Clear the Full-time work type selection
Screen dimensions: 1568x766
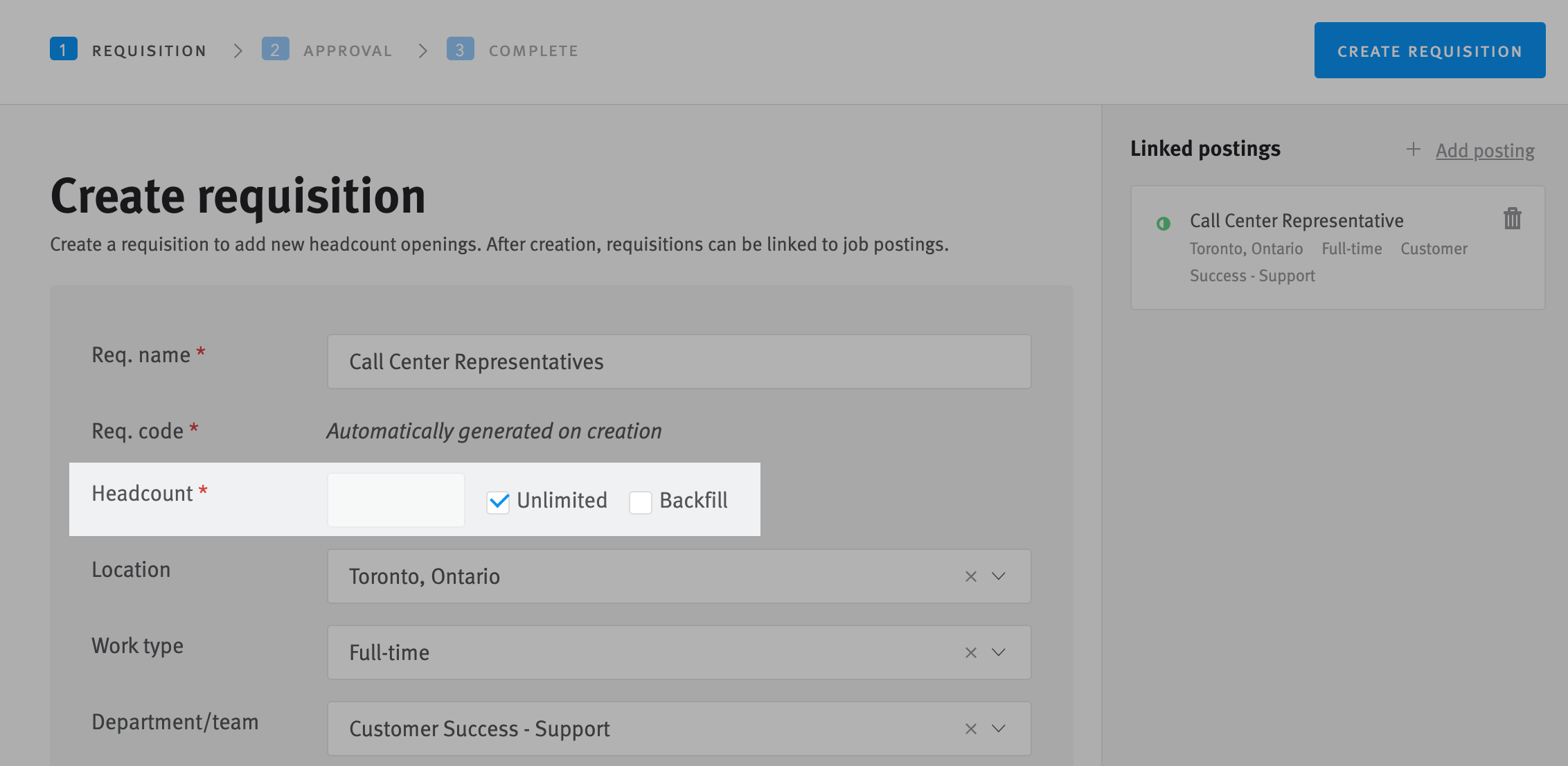[x=971, y=652]
